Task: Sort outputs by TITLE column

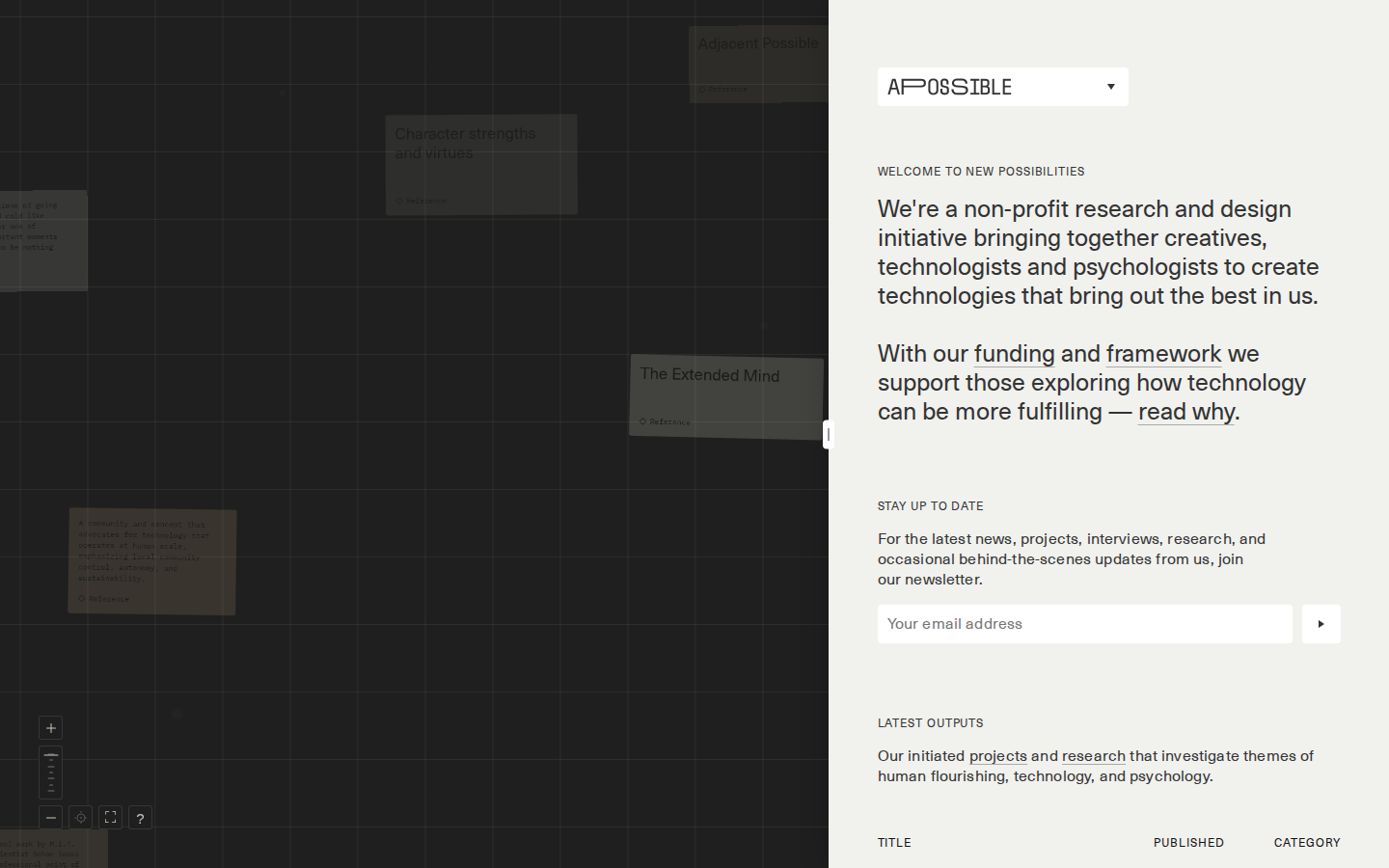Action: (894, 843)
